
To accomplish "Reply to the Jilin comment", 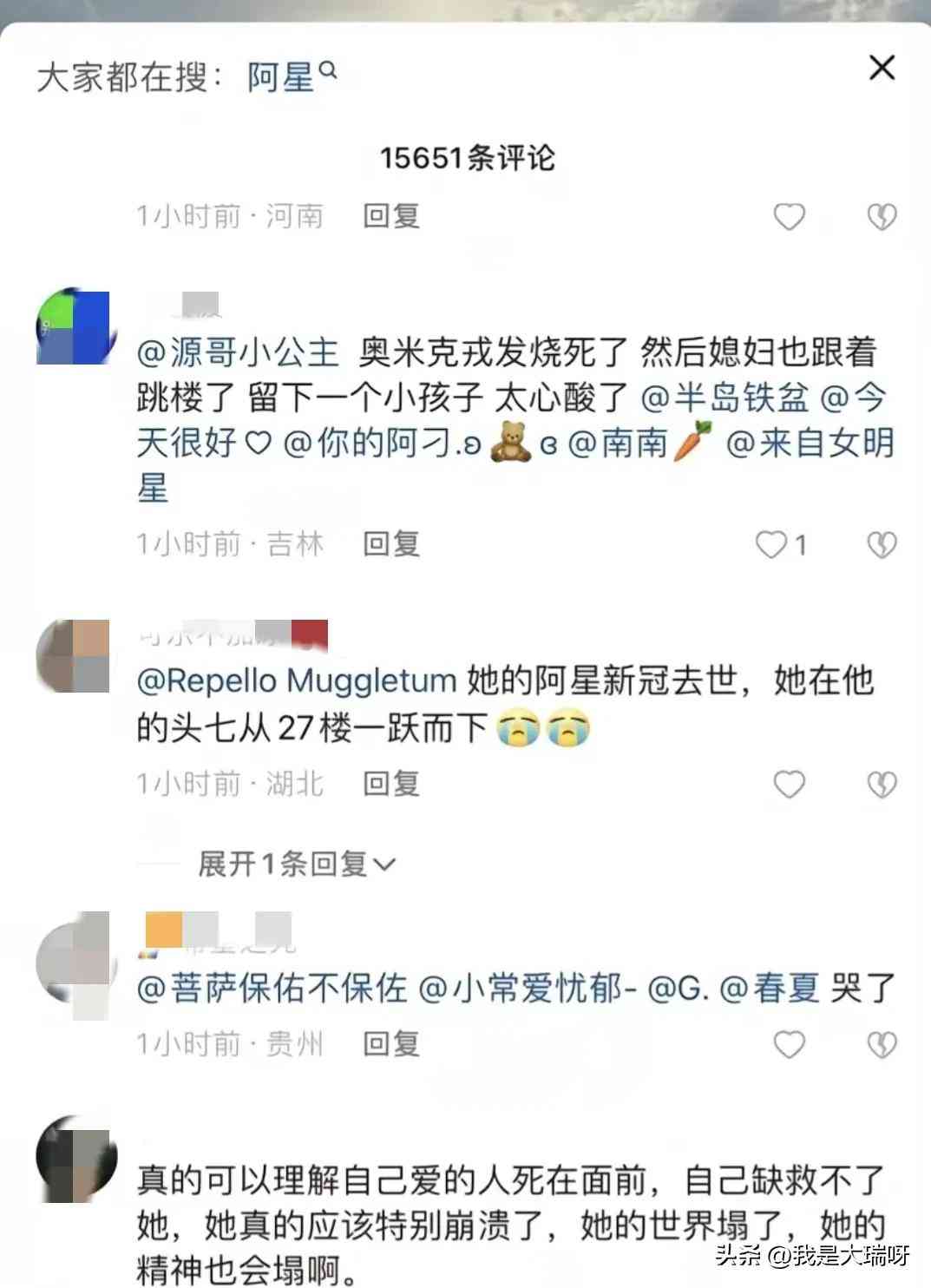I will [x=391, y=544].
